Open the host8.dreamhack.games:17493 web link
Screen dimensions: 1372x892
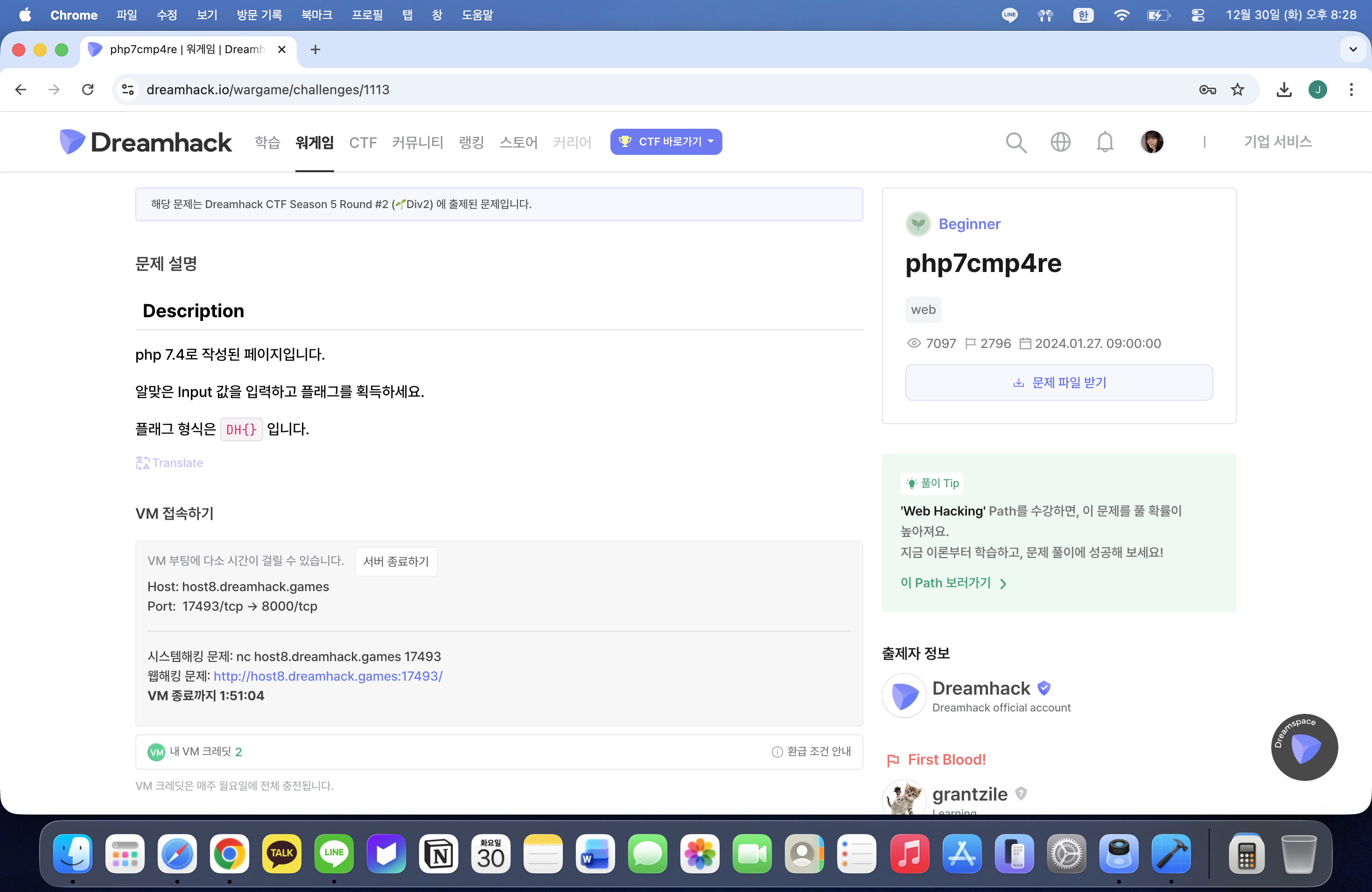click(328, 676)
